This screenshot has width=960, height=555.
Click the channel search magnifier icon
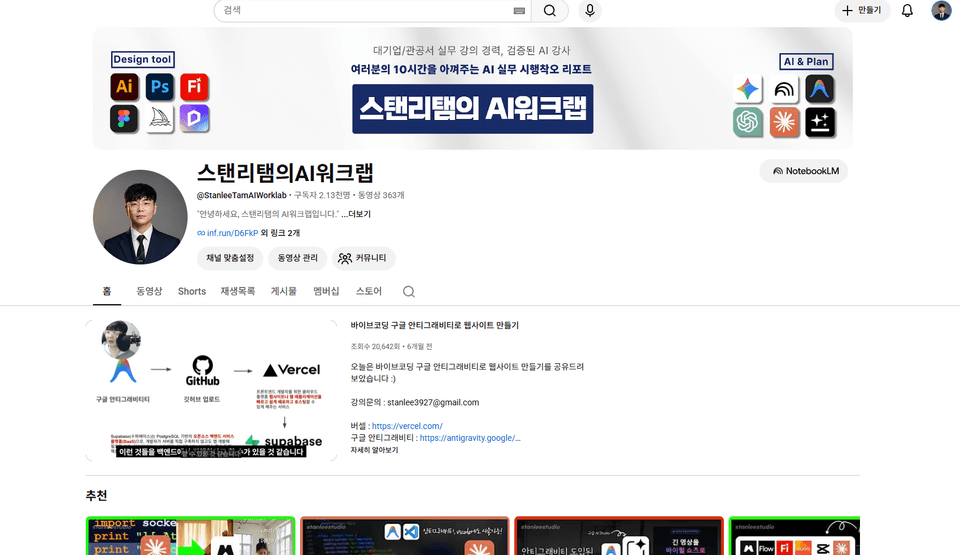[409, 292]
